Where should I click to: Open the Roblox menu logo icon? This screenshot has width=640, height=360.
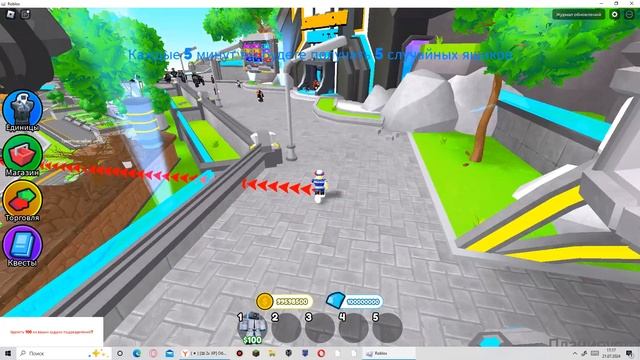coord(10,14)
